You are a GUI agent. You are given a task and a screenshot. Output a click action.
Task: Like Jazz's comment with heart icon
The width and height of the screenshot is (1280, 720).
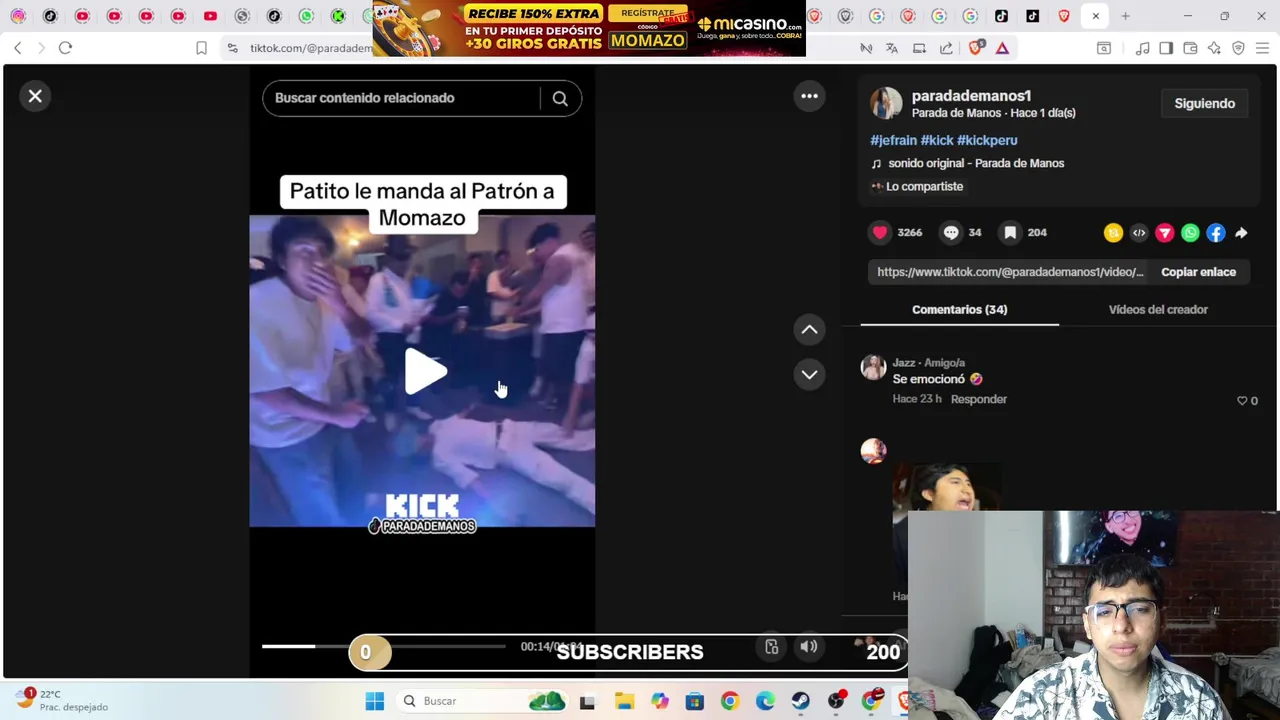point(1242,400)
